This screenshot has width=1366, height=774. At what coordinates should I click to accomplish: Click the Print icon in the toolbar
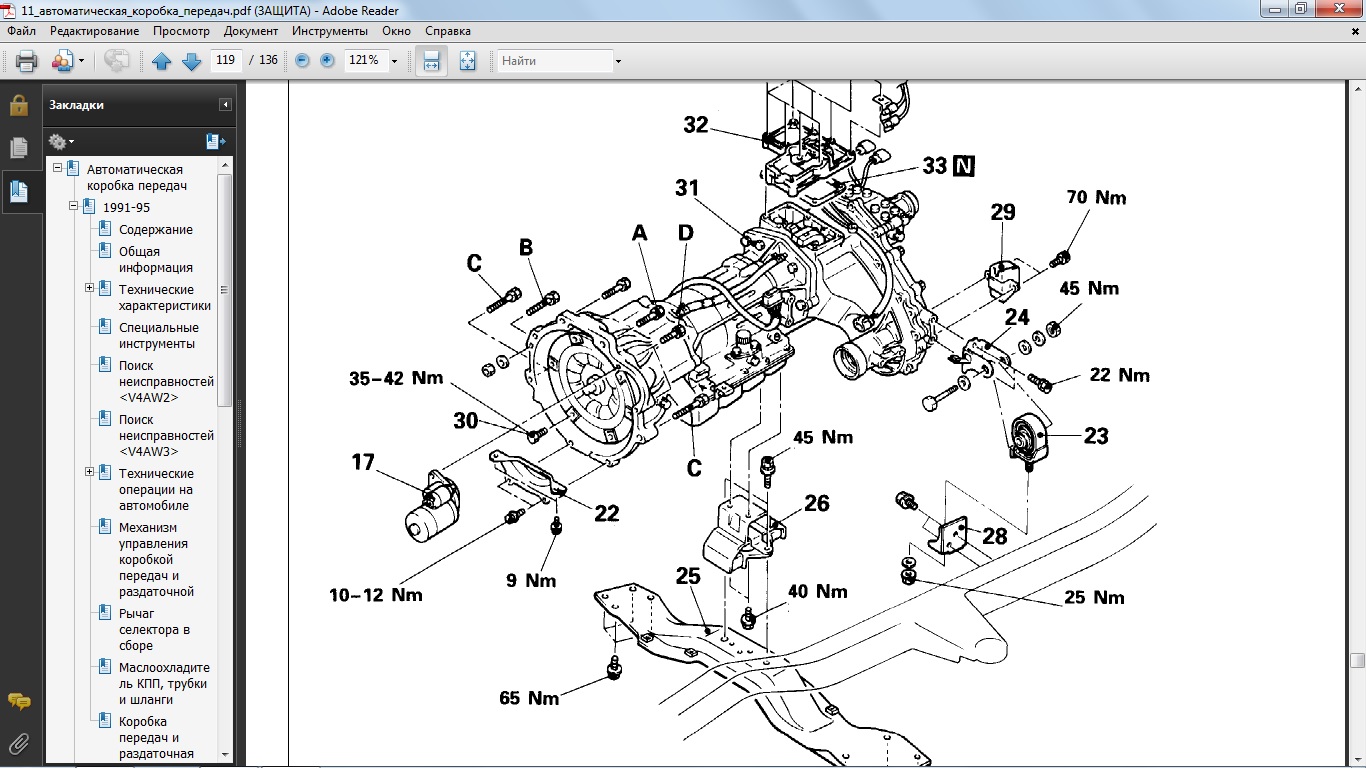[27, 61]
